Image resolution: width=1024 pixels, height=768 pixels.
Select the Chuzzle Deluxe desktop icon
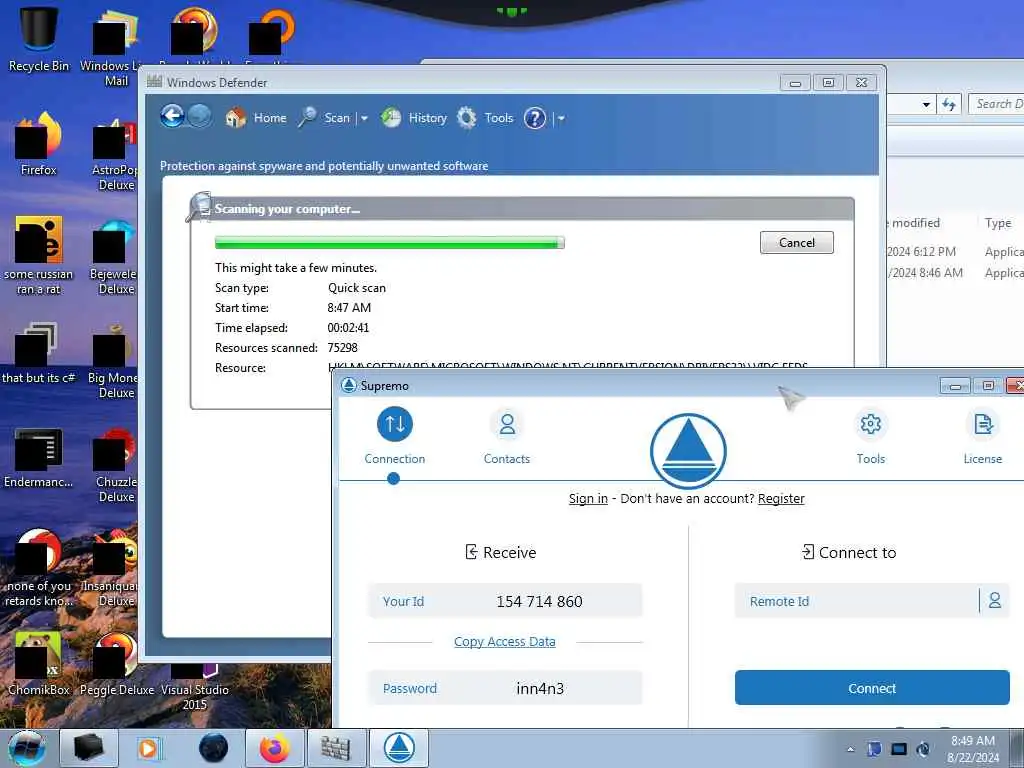click(115, 465)
